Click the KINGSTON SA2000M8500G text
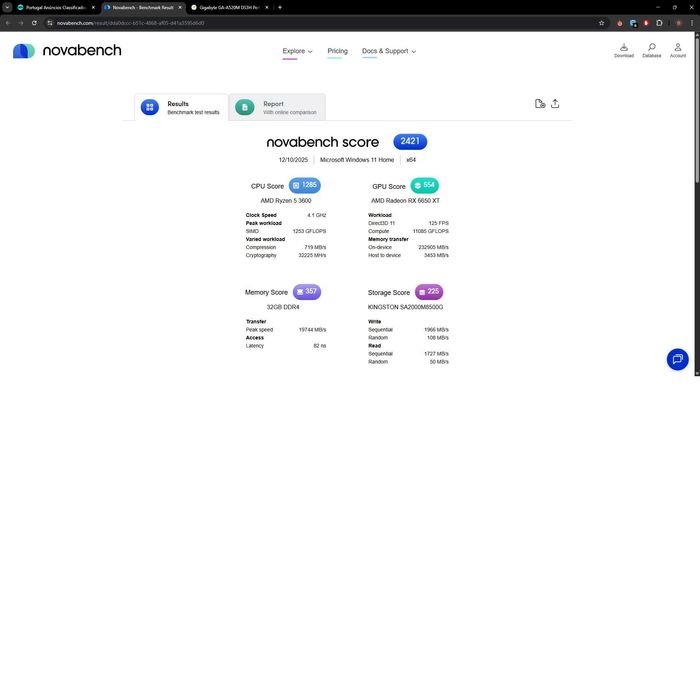 [x=405, y=307]
